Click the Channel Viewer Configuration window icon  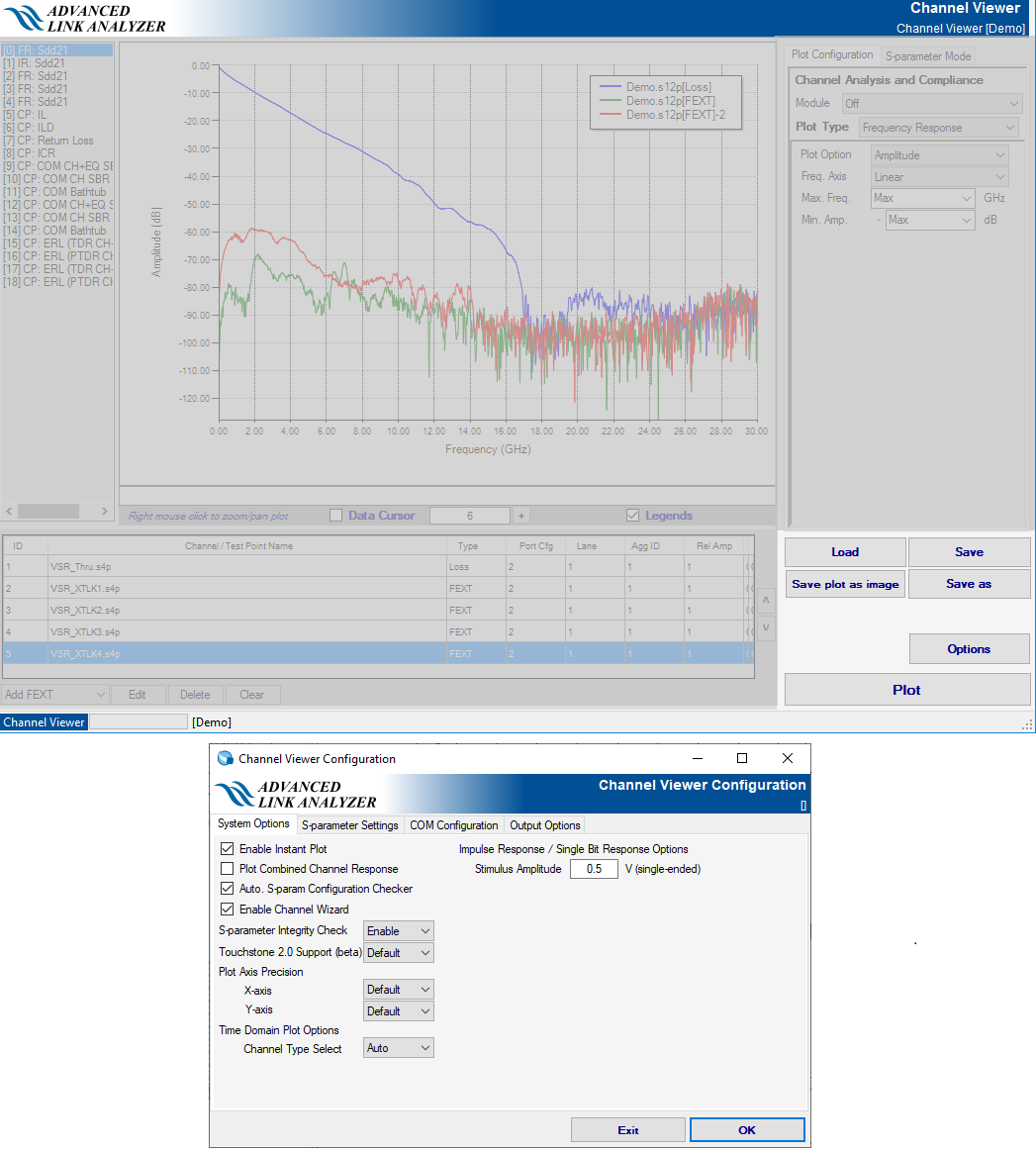pos(226,759)
